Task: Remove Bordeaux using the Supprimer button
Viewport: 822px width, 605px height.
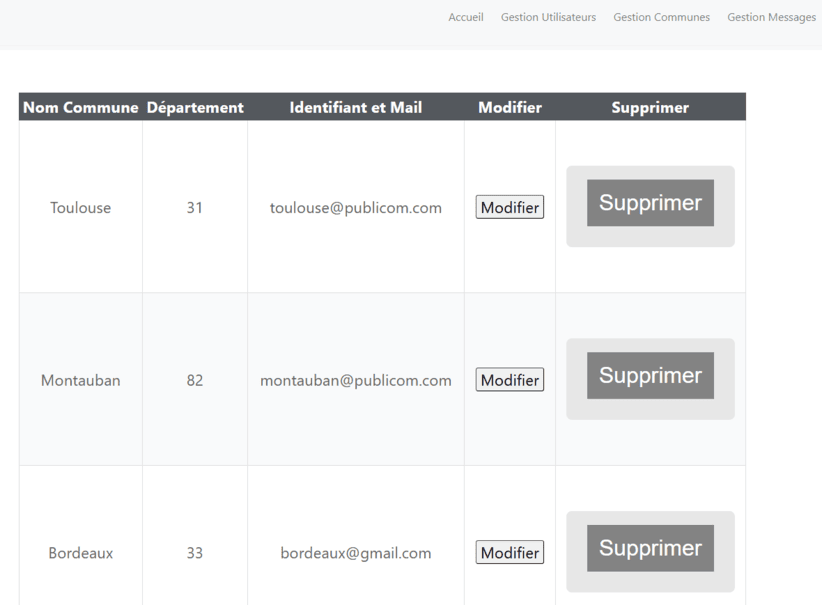Action: tap(650, 548)
